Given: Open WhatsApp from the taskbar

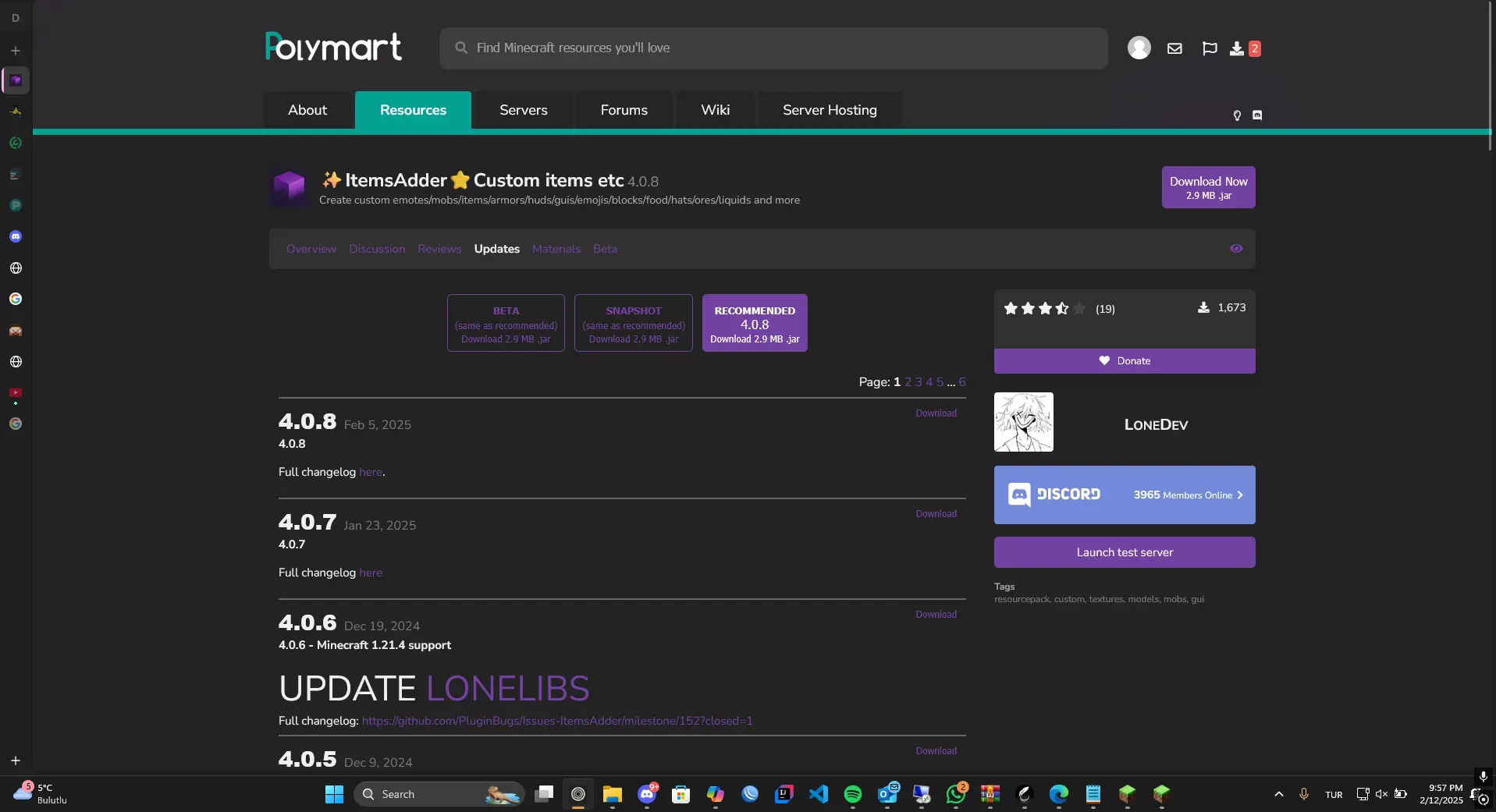Looking at the screenshot, I should (x=956, y=794).
